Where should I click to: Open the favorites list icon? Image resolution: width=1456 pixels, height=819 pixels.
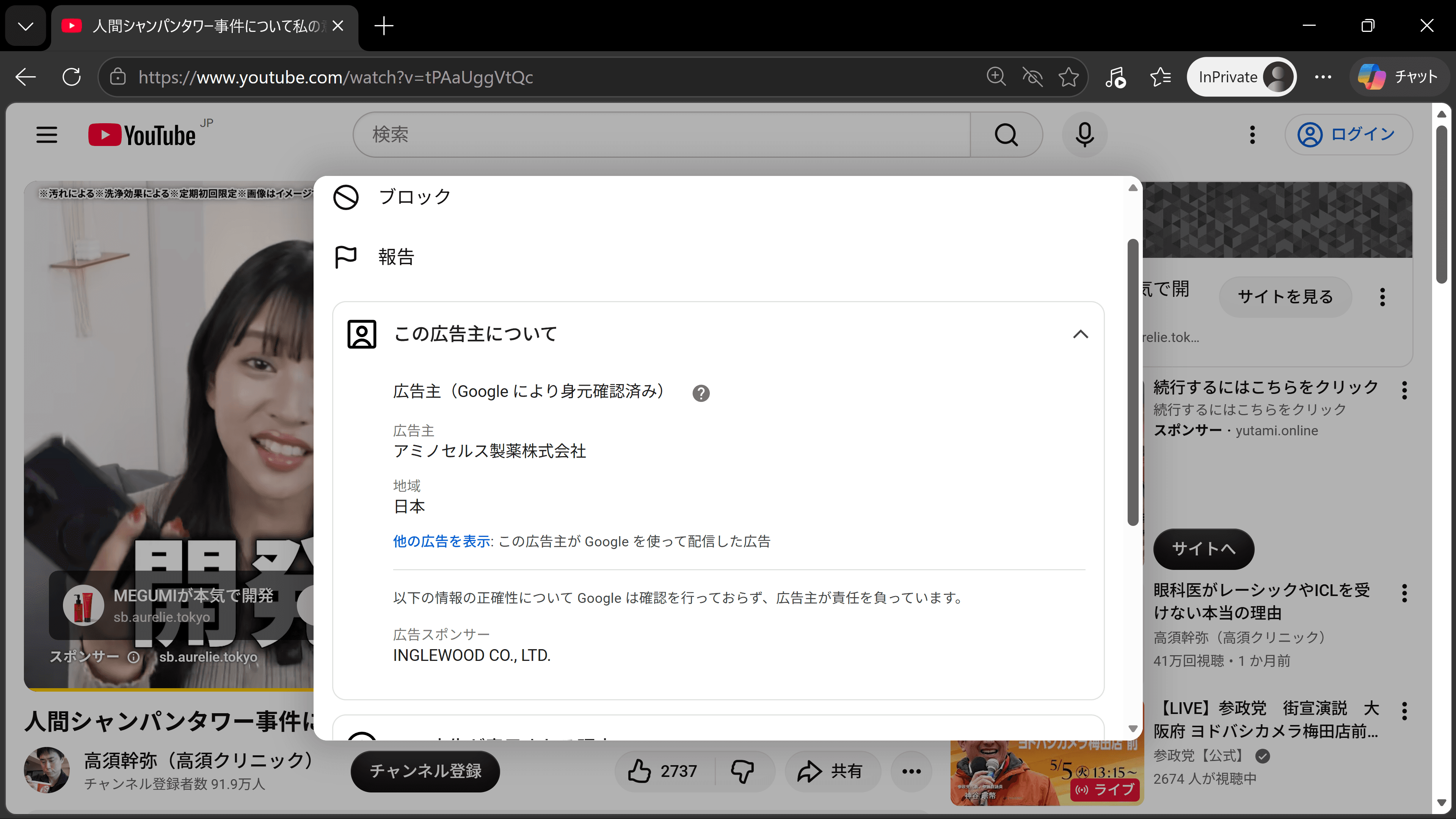pyautogui.click(x=1160, y=77)
